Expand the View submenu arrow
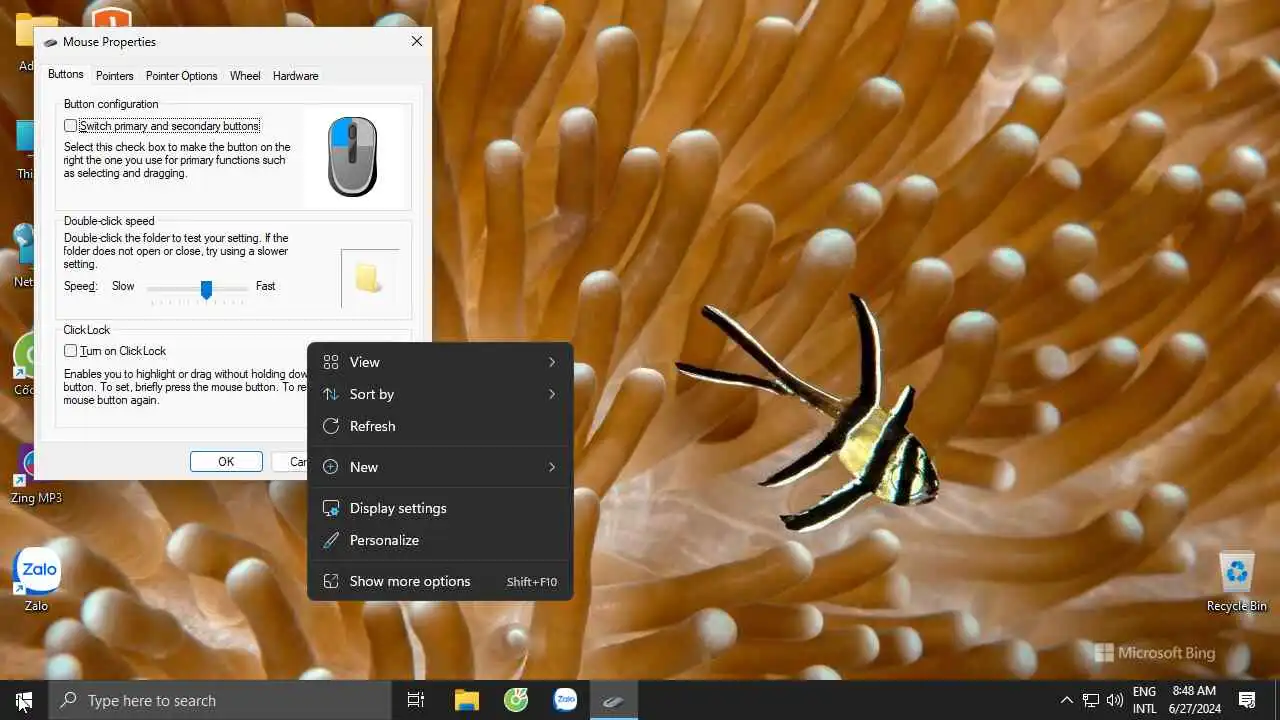Screen dimensions: 1280x720 552,362
